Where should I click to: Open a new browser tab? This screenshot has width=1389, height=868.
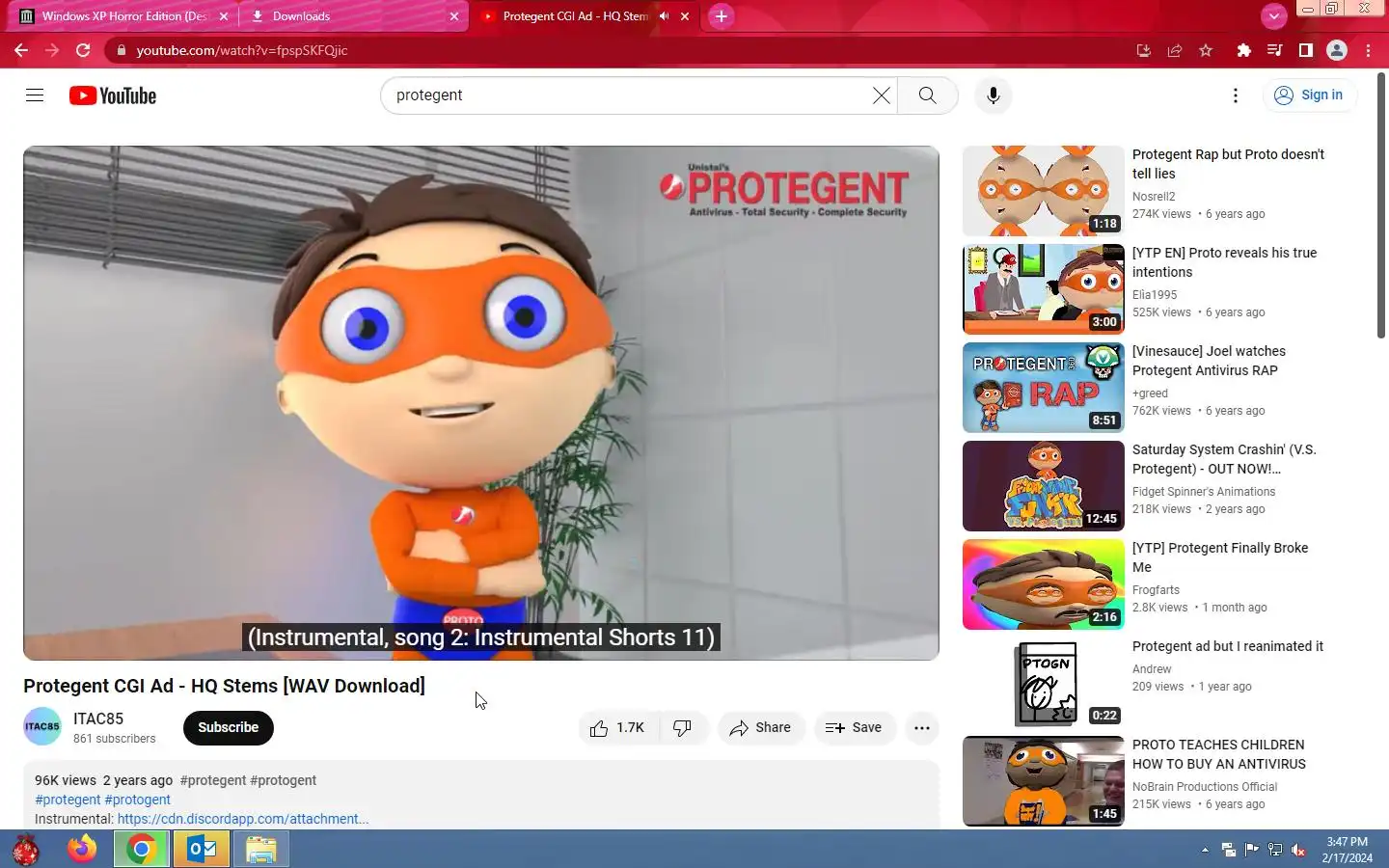722,16
